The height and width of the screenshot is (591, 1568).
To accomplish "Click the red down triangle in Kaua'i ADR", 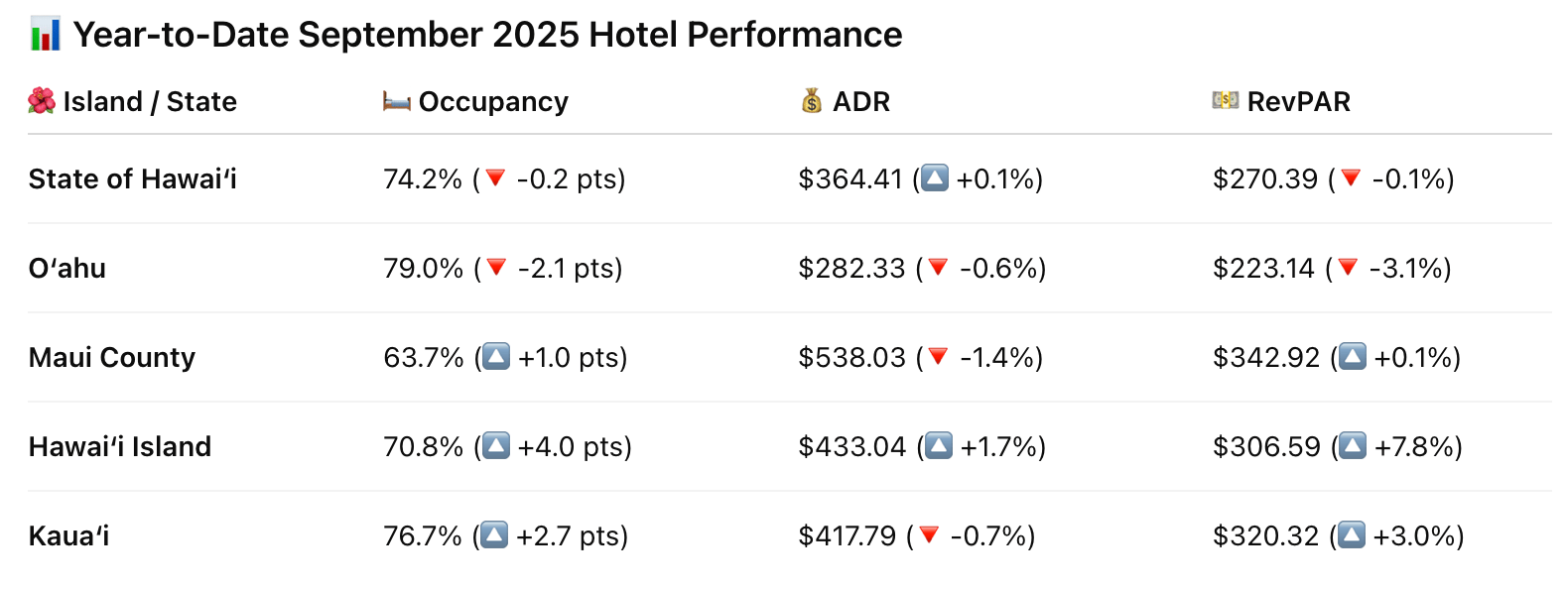I will coord(929,535).
